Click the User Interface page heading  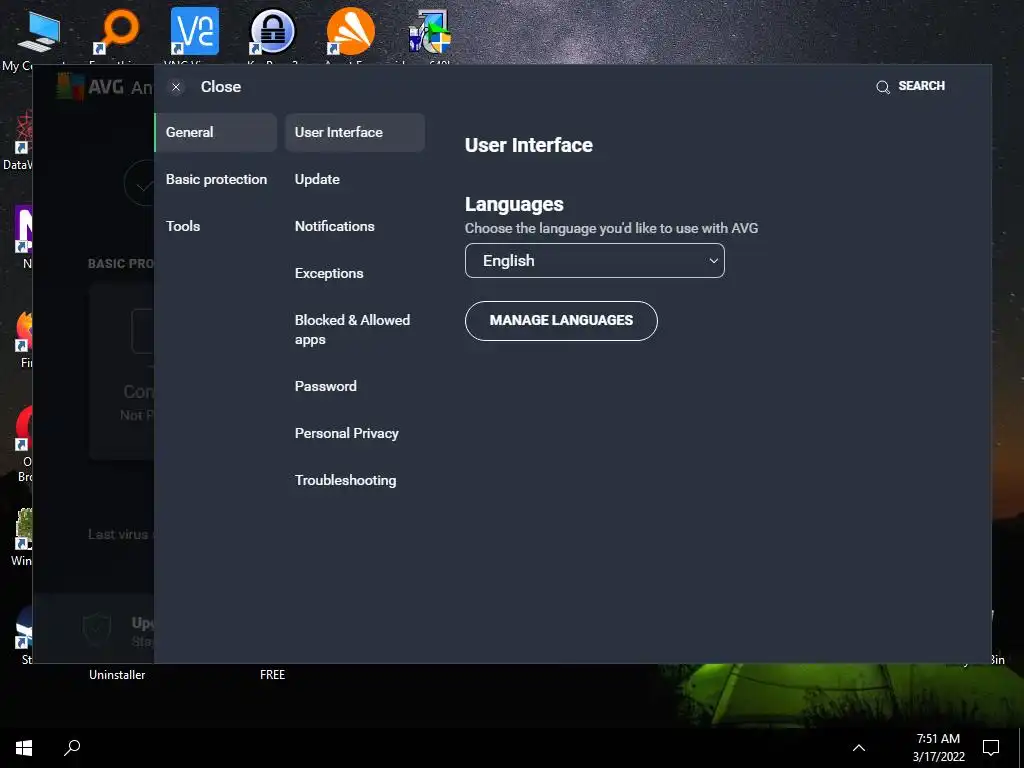(x=528, y=145)
